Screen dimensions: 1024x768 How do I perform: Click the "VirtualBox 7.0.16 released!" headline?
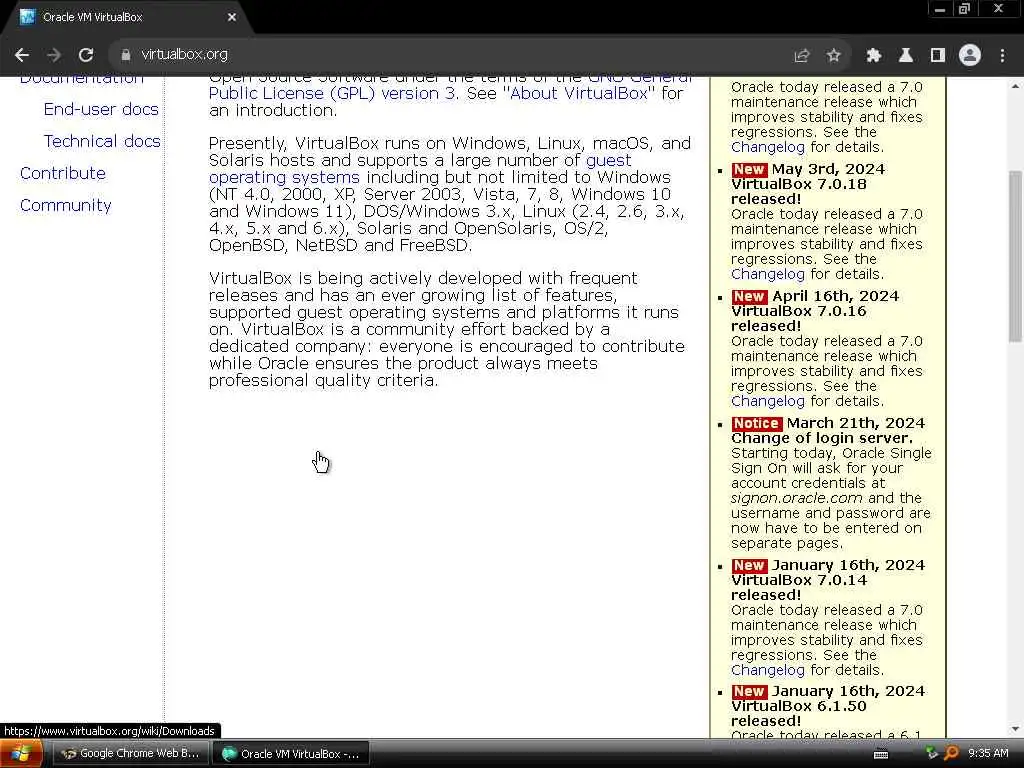click(799, 319)
